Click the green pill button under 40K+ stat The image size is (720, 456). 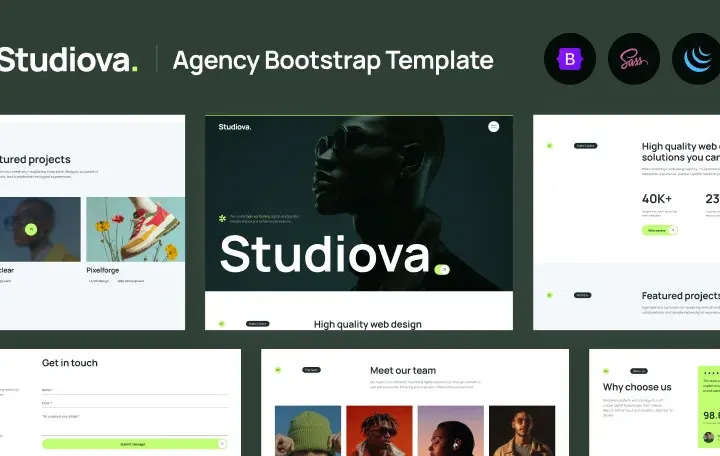pyautogui.click(x=659, y=230)
